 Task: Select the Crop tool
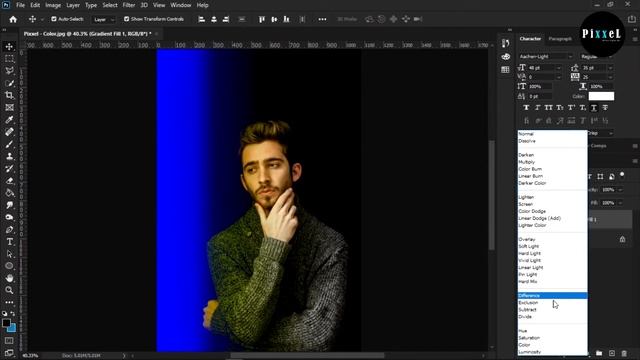(9, 96)
